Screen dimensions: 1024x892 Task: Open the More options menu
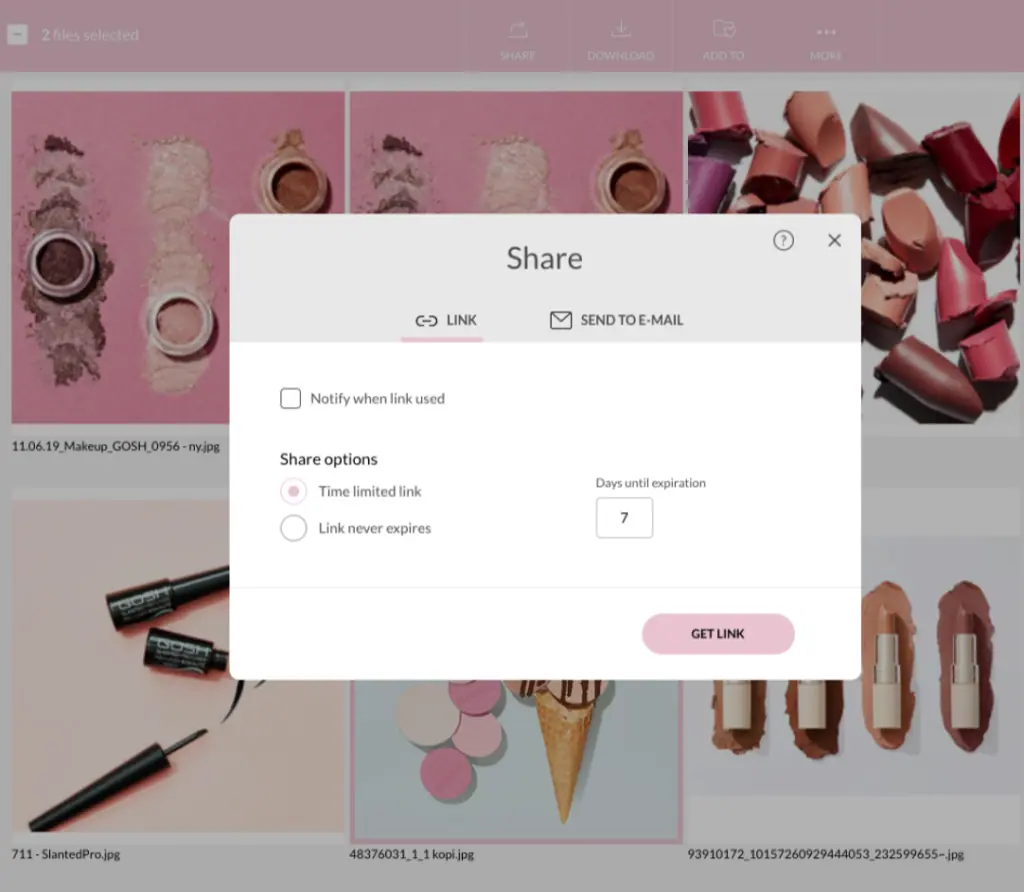(825, 40)
